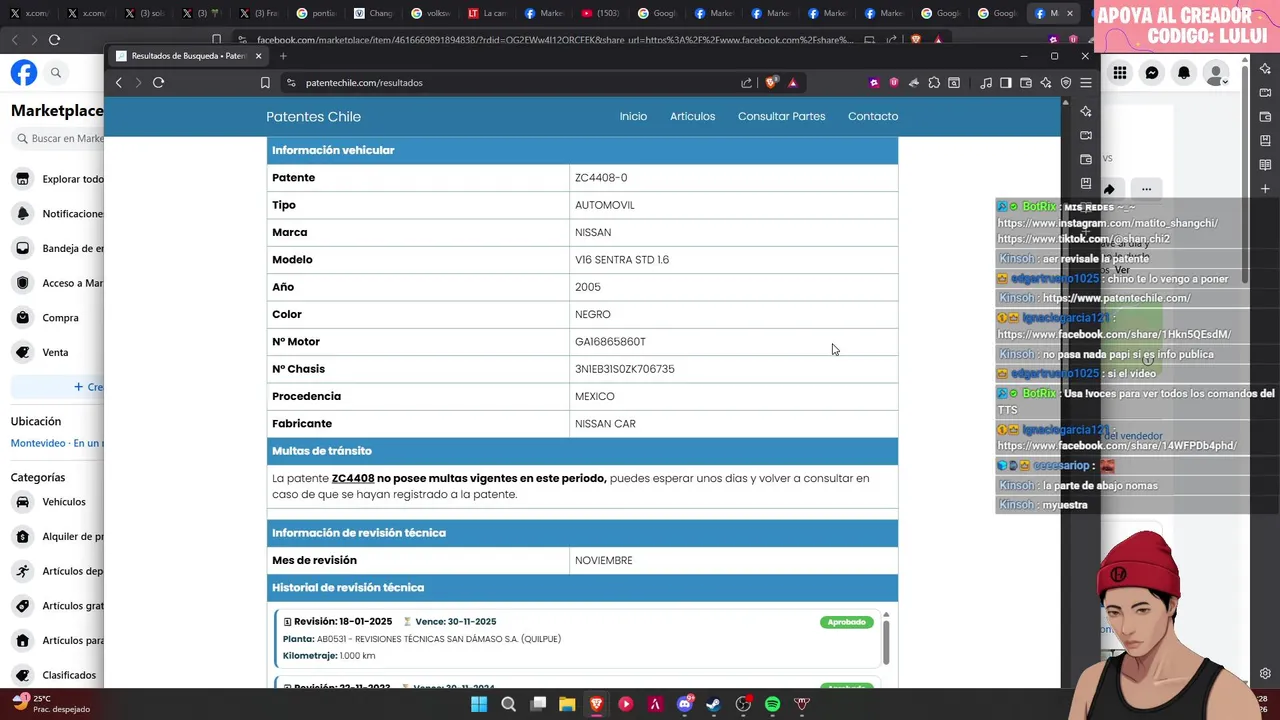The width and height of the screenshot is (1280, 720).
Task: Click Vehículos category in Marketplace sidebar
Action: pos(57,502)
